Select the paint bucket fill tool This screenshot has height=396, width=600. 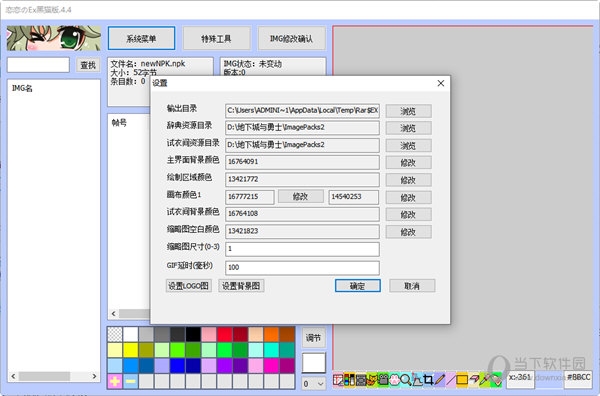pyautogui.click(x=496, y=380)
